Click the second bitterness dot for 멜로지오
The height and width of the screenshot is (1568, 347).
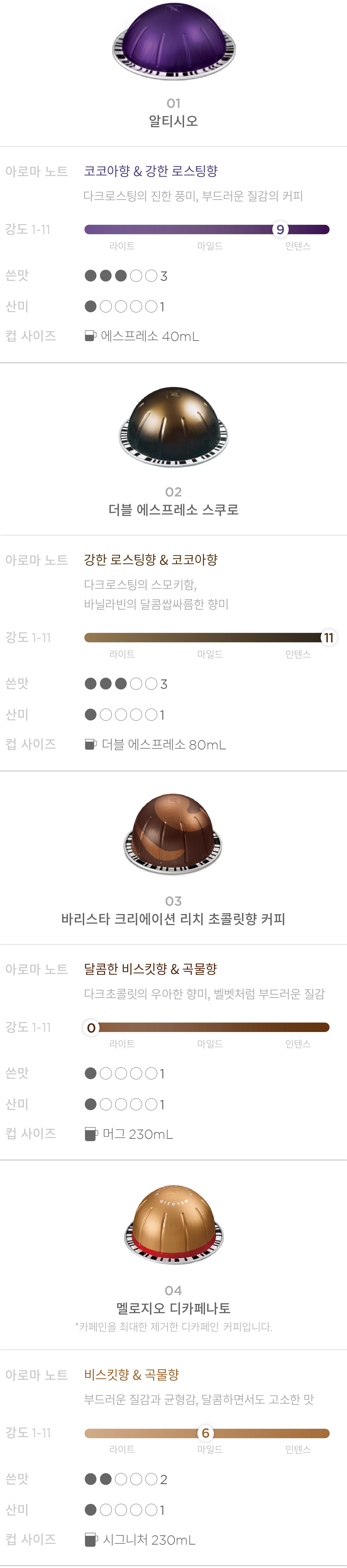(x=105, y=1479)
